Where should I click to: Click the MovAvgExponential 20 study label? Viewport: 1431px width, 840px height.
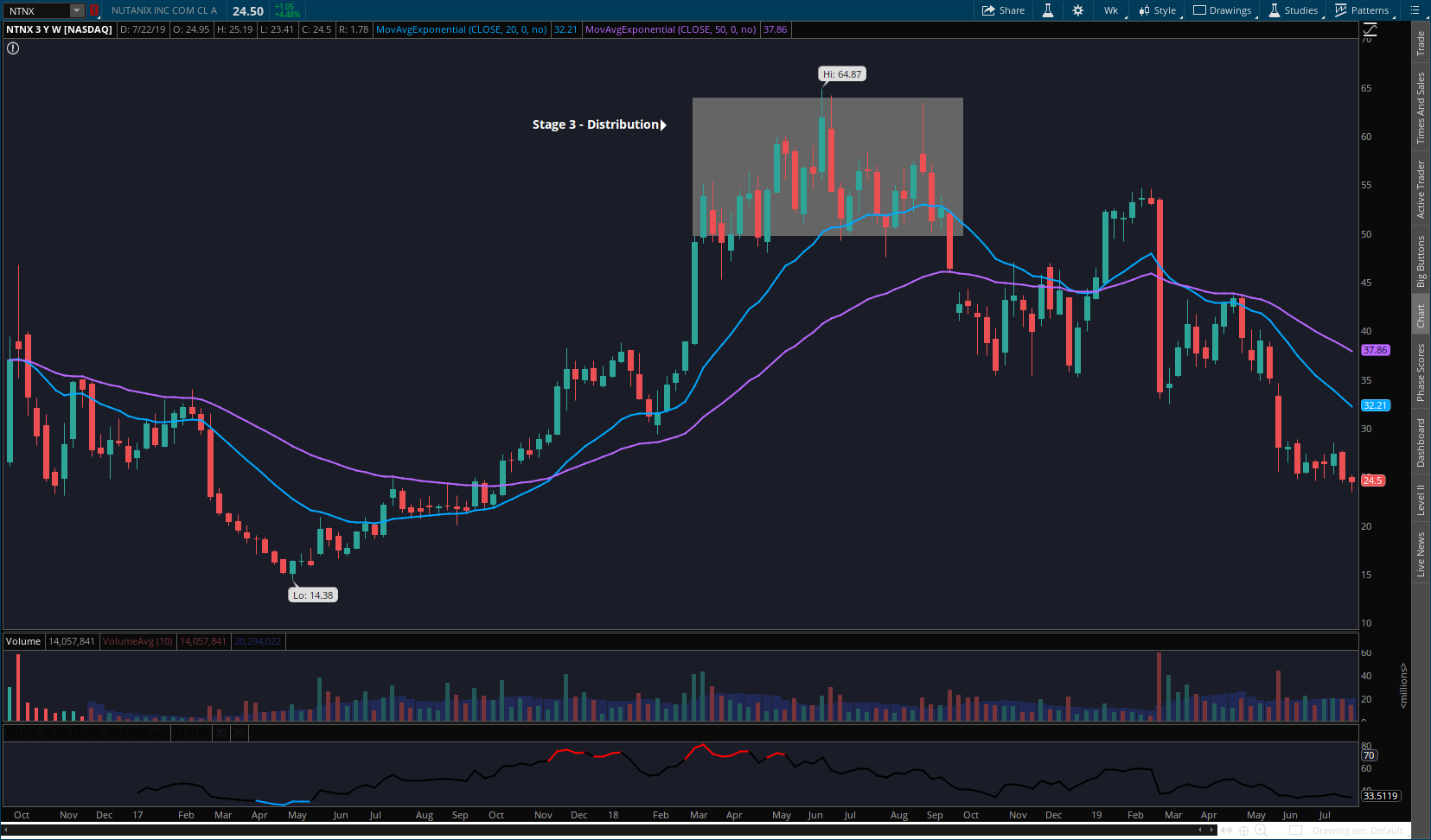[461, 29]
